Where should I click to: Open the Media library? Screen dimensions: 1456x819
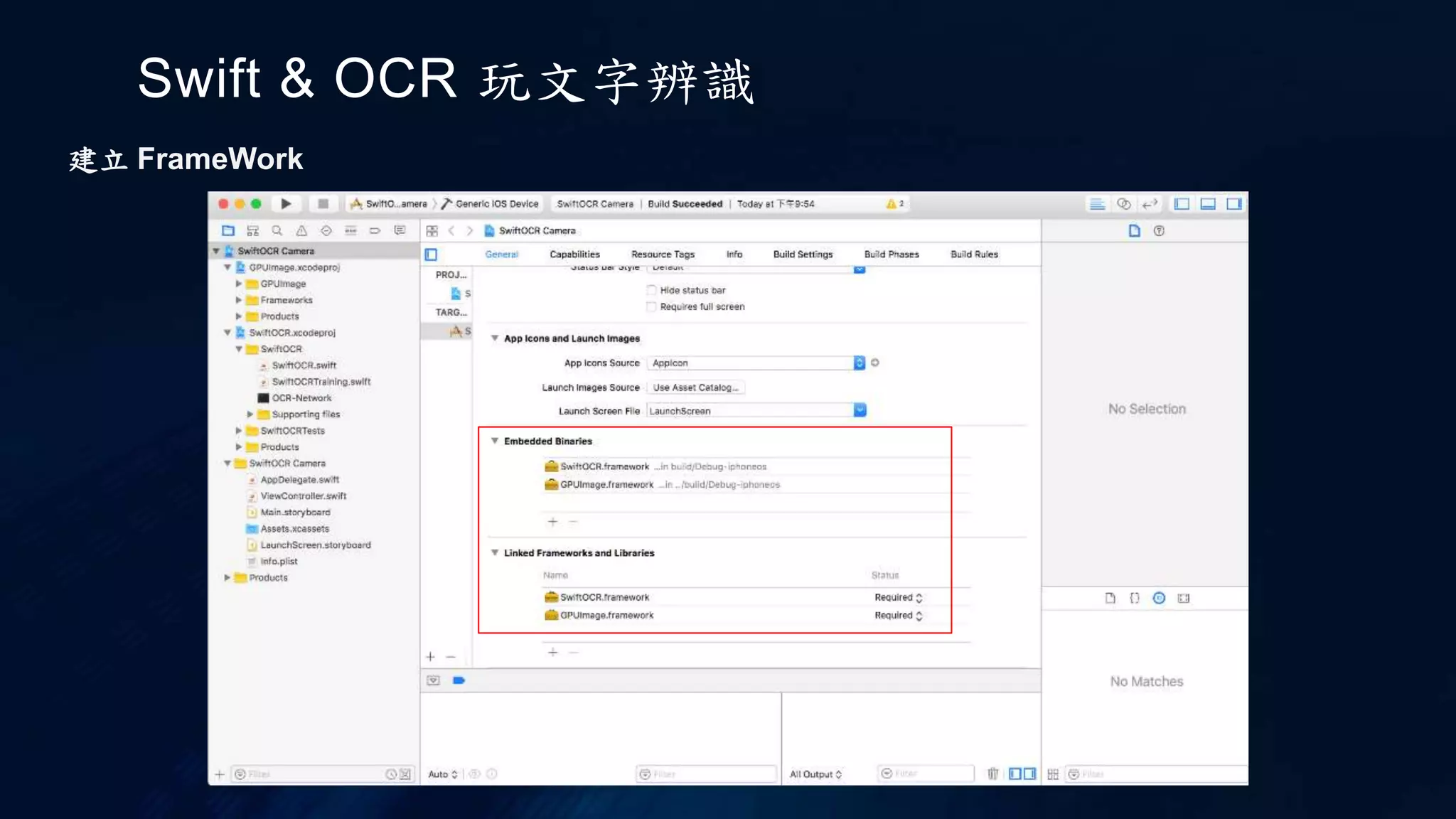[x=1184, y=598]
